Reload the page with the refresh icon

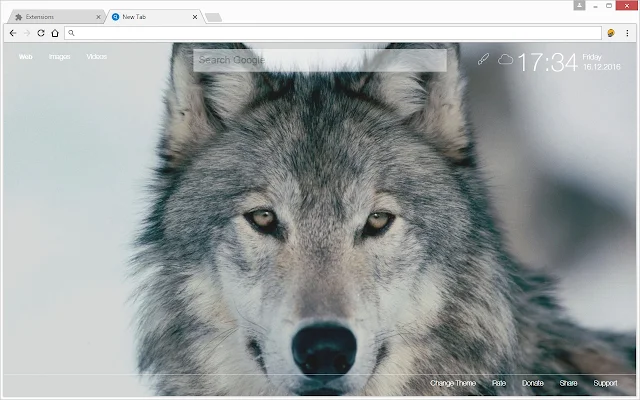pos(41,33)
